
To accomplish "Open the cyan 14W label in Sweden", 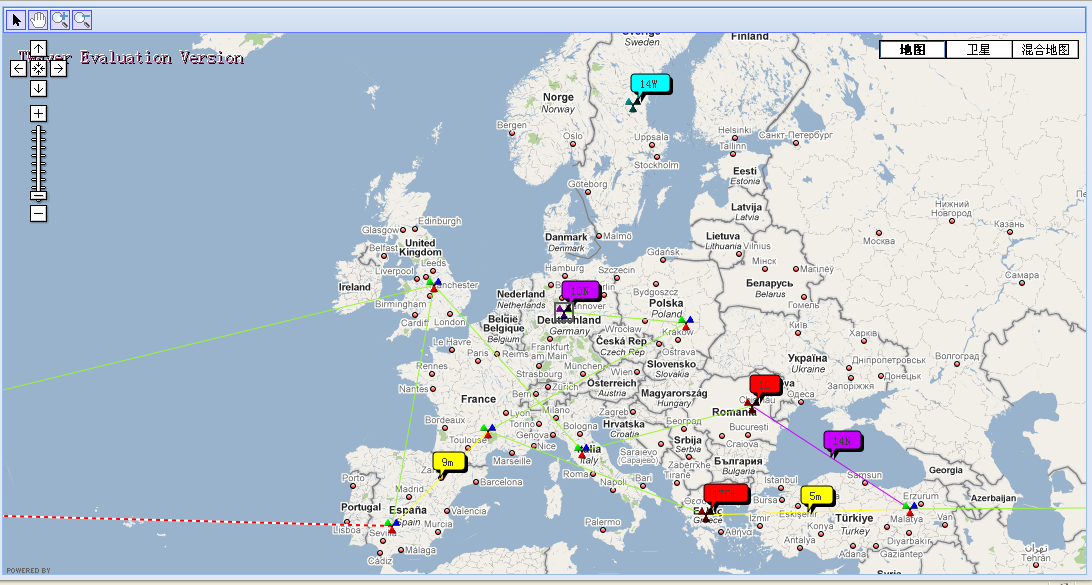I will [x=649, y=84].
